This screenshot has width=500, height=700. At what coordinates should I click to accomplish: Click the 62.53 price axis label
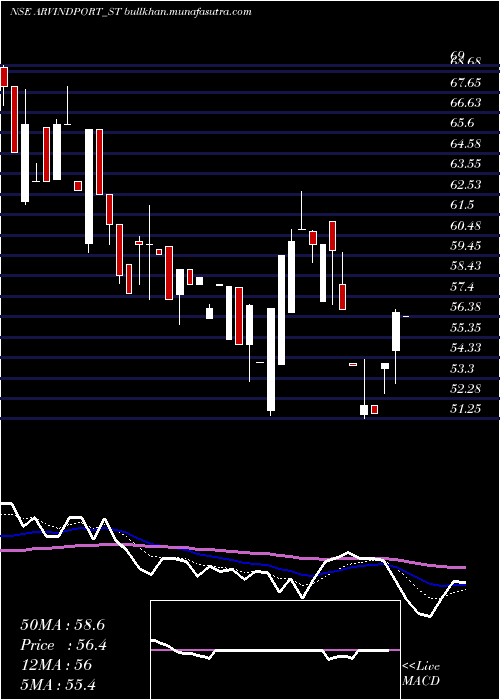point(466,184)
